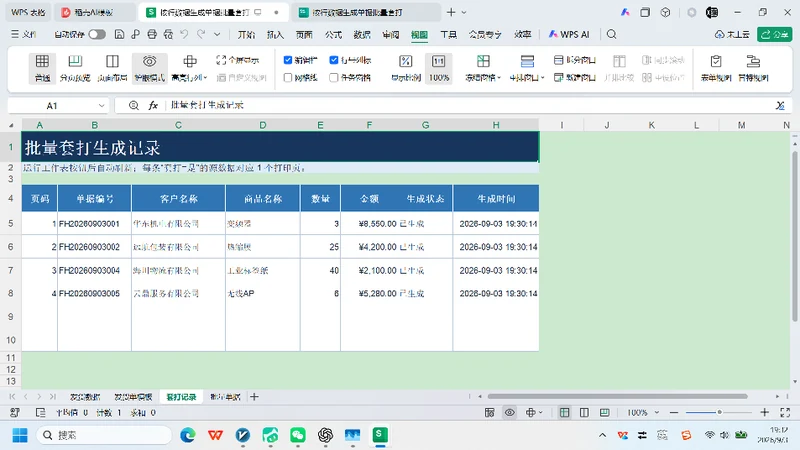This screenshot has height=450, width=800.
Task: Click the horizontal scrollbar
Action: pos(617,396)
